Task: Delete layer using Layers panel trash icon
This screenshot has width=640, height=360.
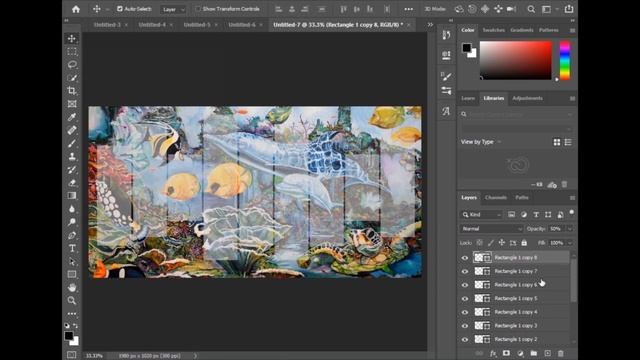Action: pos(561,353)
